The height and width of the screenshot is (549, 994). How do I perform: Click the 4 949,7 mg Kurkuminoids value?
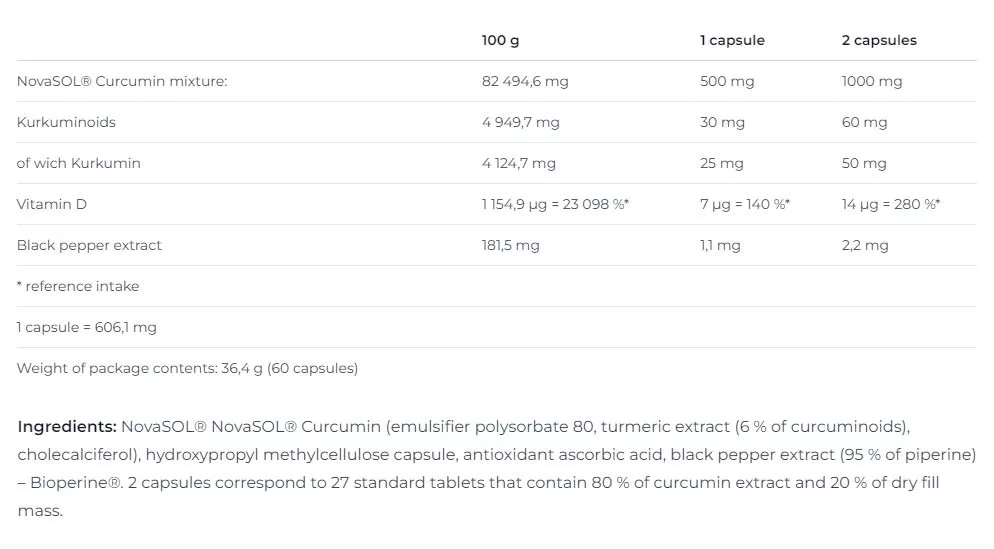521,122
